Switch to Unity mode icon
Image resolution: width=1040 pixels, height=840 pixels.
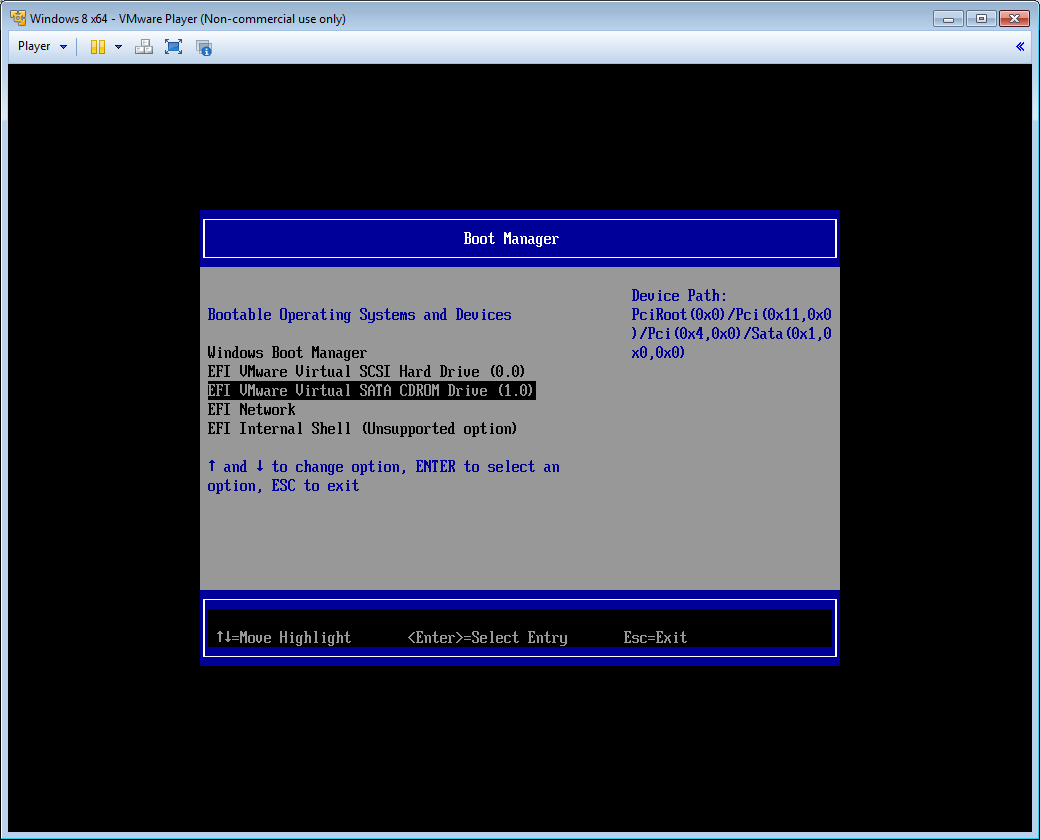pos(204,47)
